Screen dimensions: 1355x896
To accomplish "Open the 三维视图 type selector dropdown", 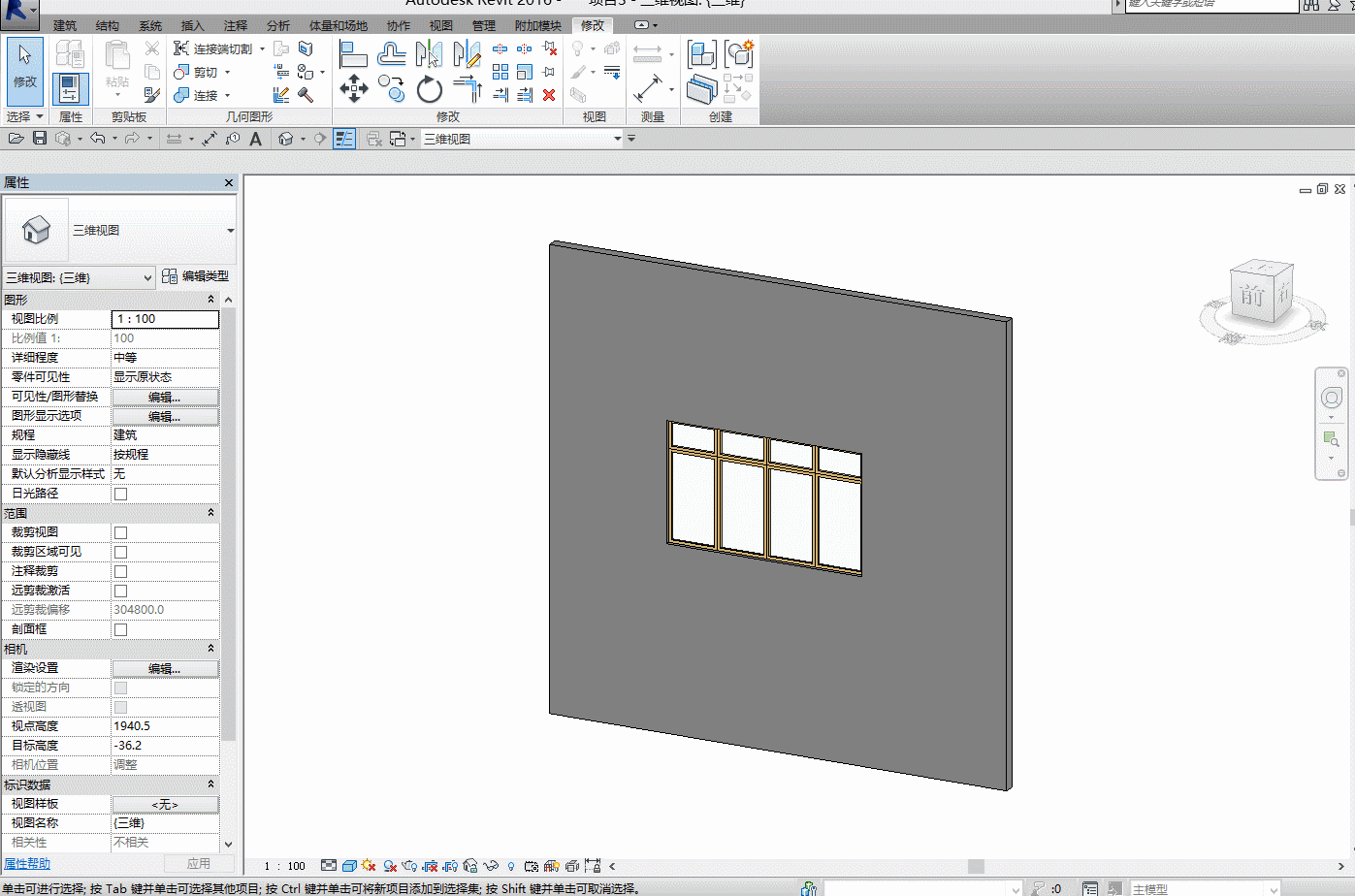I will 230,231.
